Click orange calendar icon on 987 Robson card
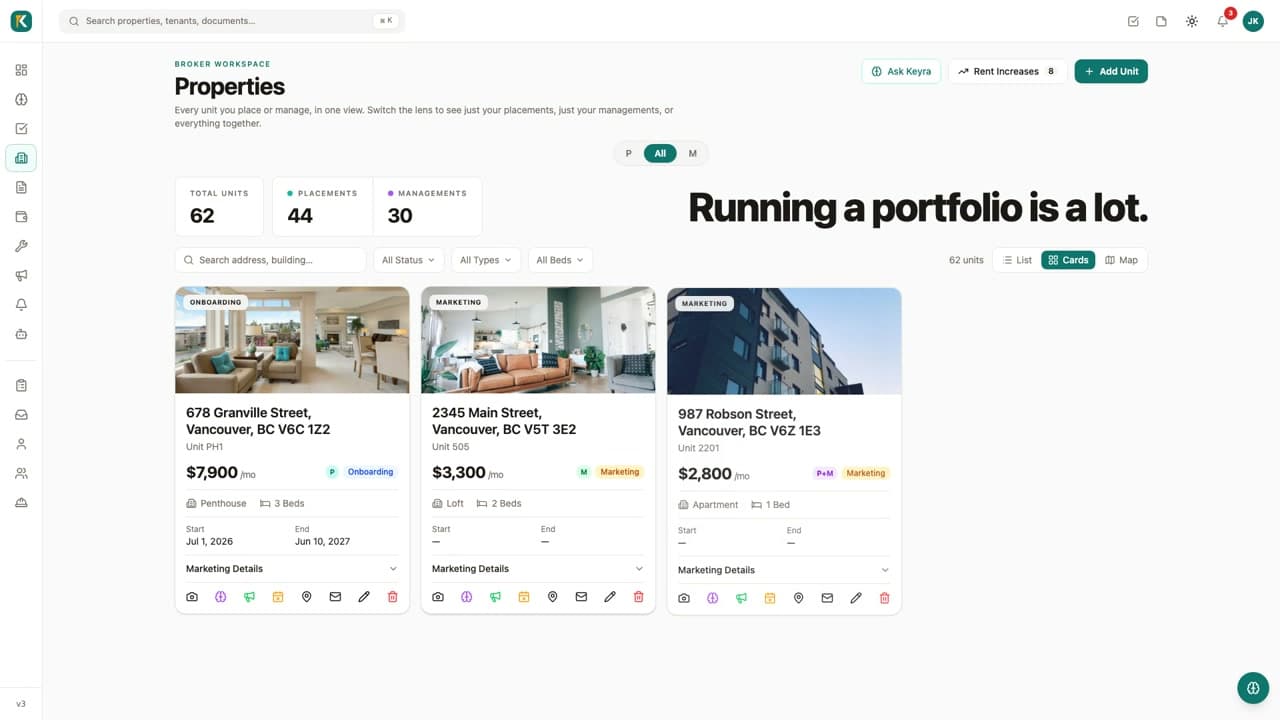The width and height of the screenshot is (1280, 720). [x=770, y=598]
